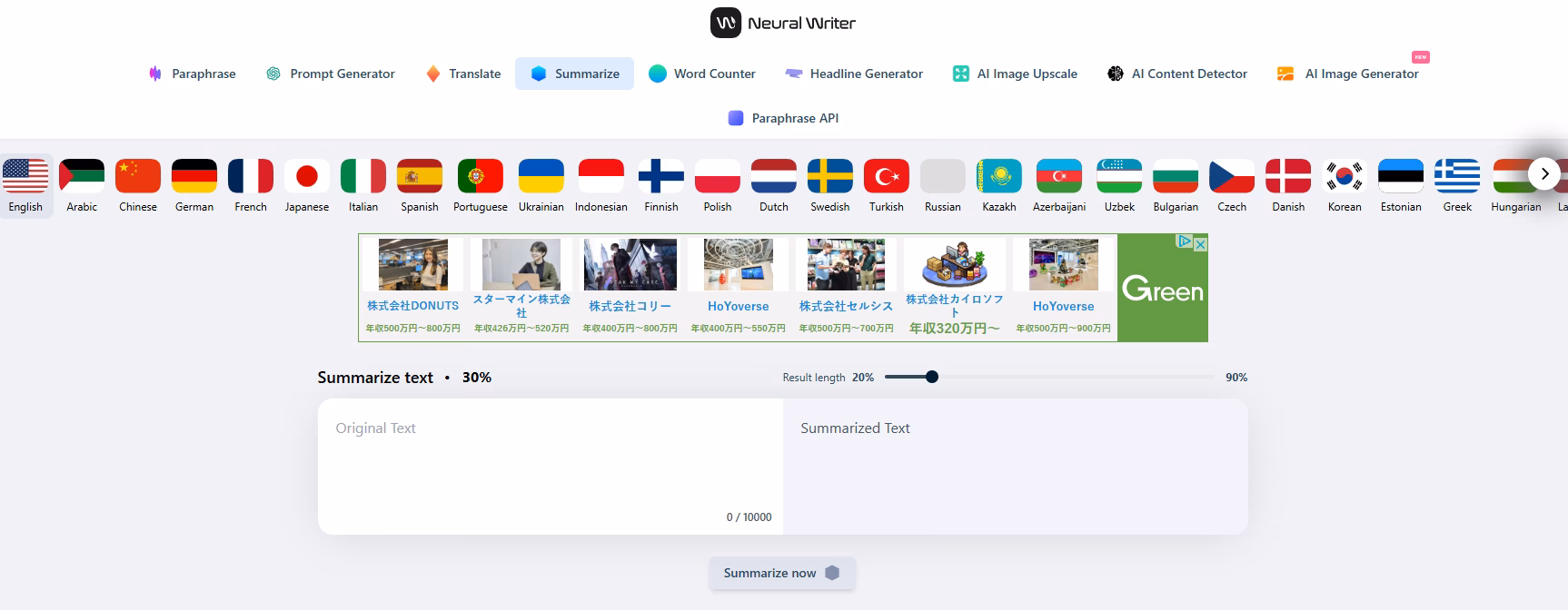
Task: Pick the Spanish flag
Action: coord(420,176)
